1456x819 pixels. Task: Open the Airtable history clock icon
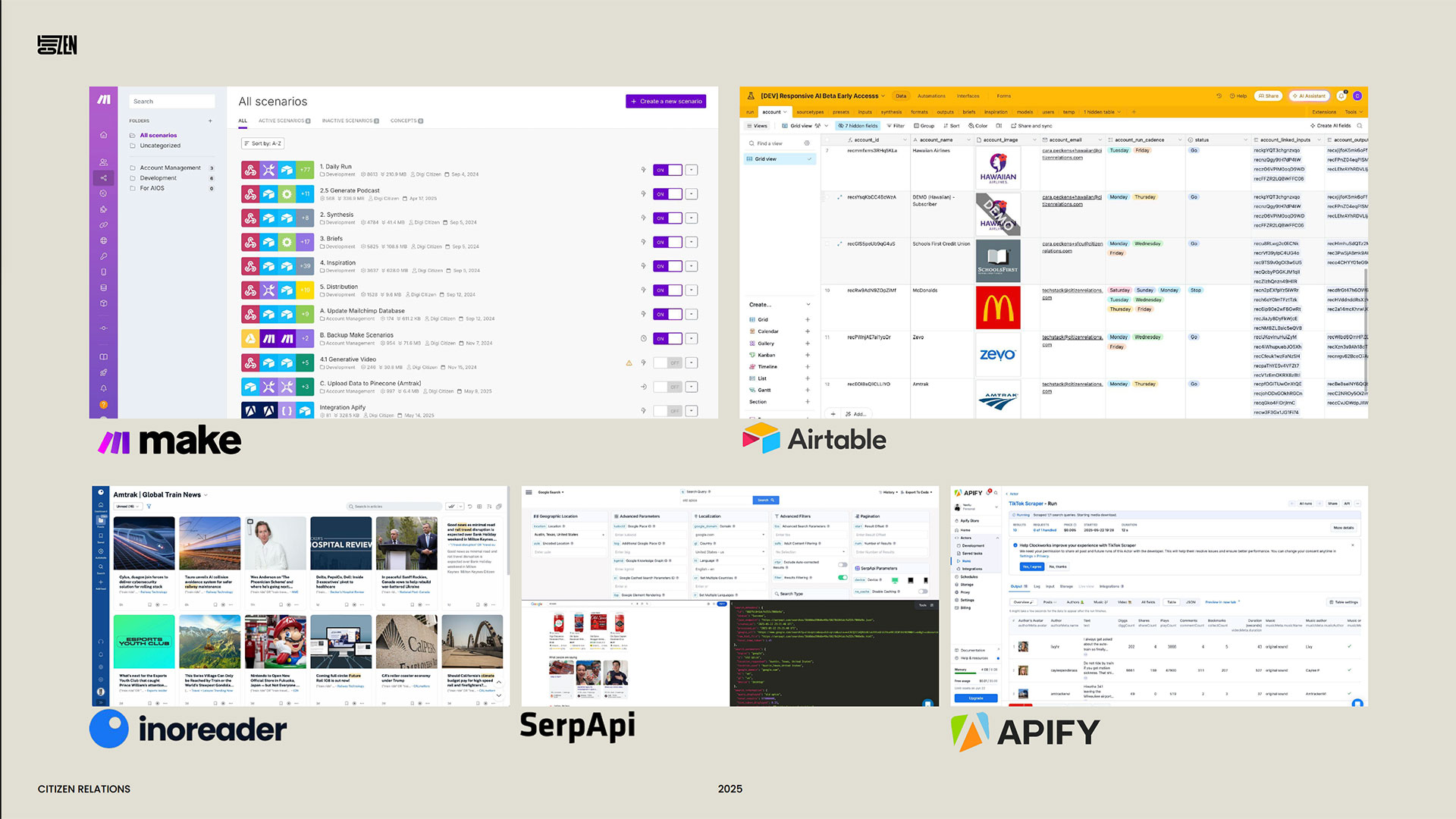1219,96
